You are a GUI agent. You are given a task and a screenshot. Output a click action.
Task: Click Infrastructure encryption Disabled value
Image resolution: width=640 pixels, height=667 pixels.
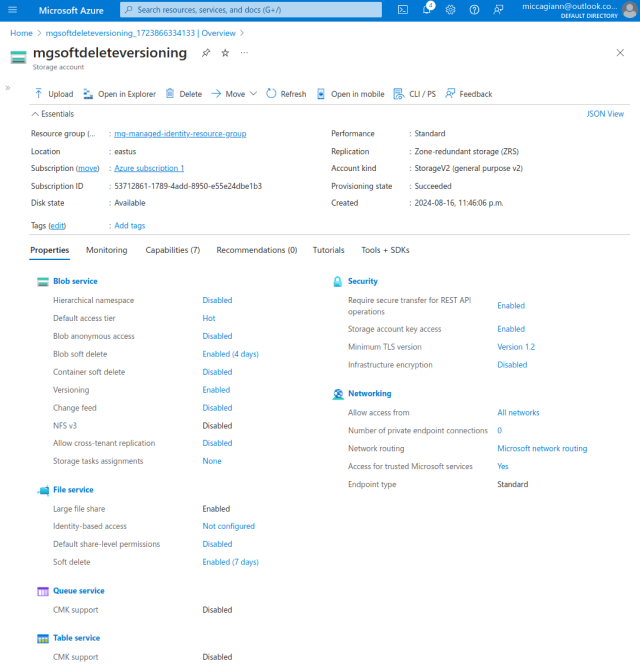[x=512, y=365]
